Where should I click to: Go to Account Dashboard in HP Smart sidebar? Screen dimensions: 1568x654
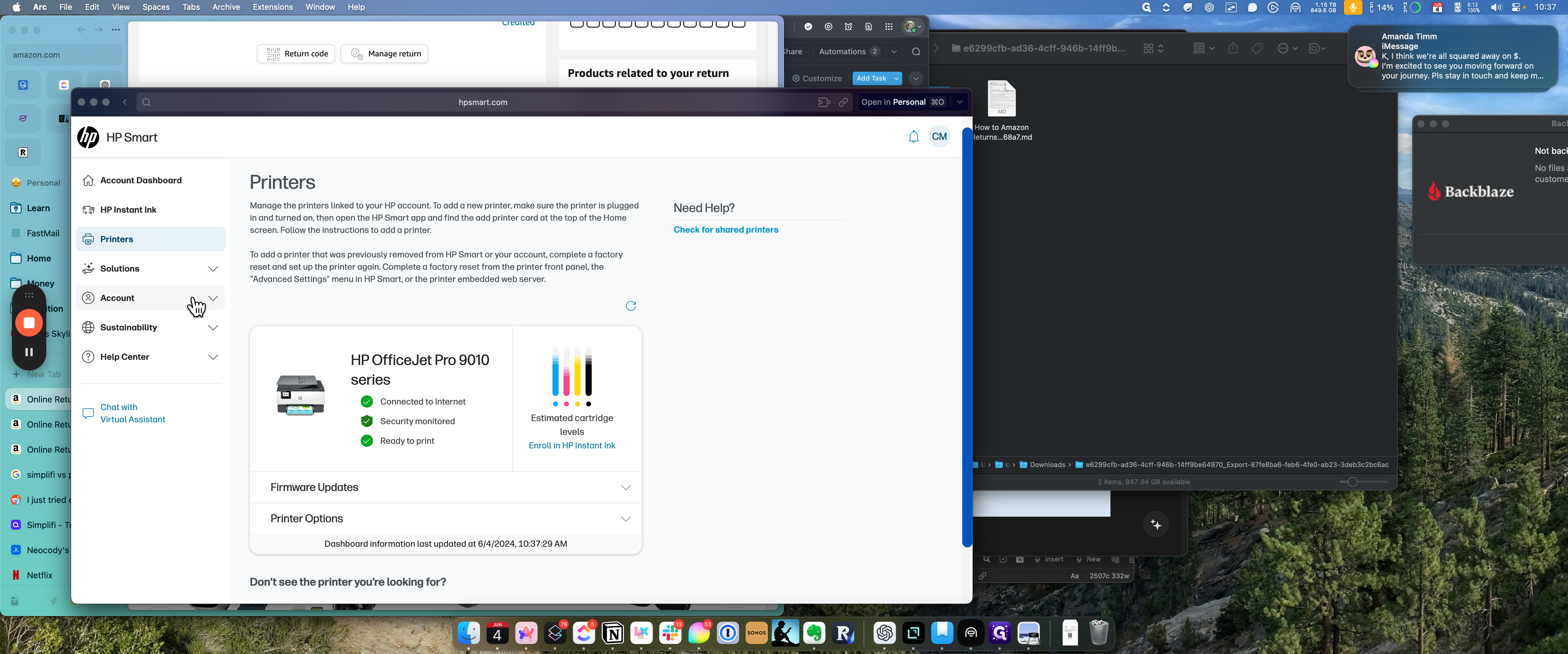click(151, 180)
